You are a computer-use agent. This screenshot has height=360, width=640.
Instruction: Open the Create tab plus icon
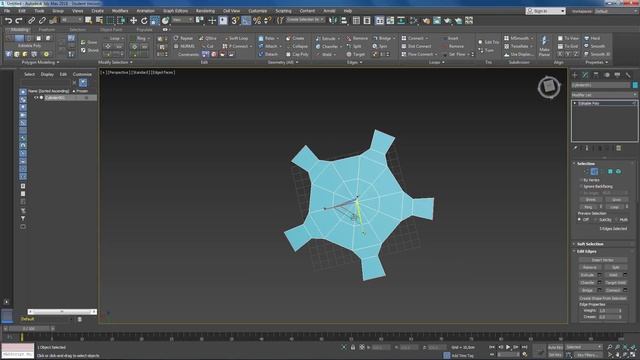coord(575,75)
